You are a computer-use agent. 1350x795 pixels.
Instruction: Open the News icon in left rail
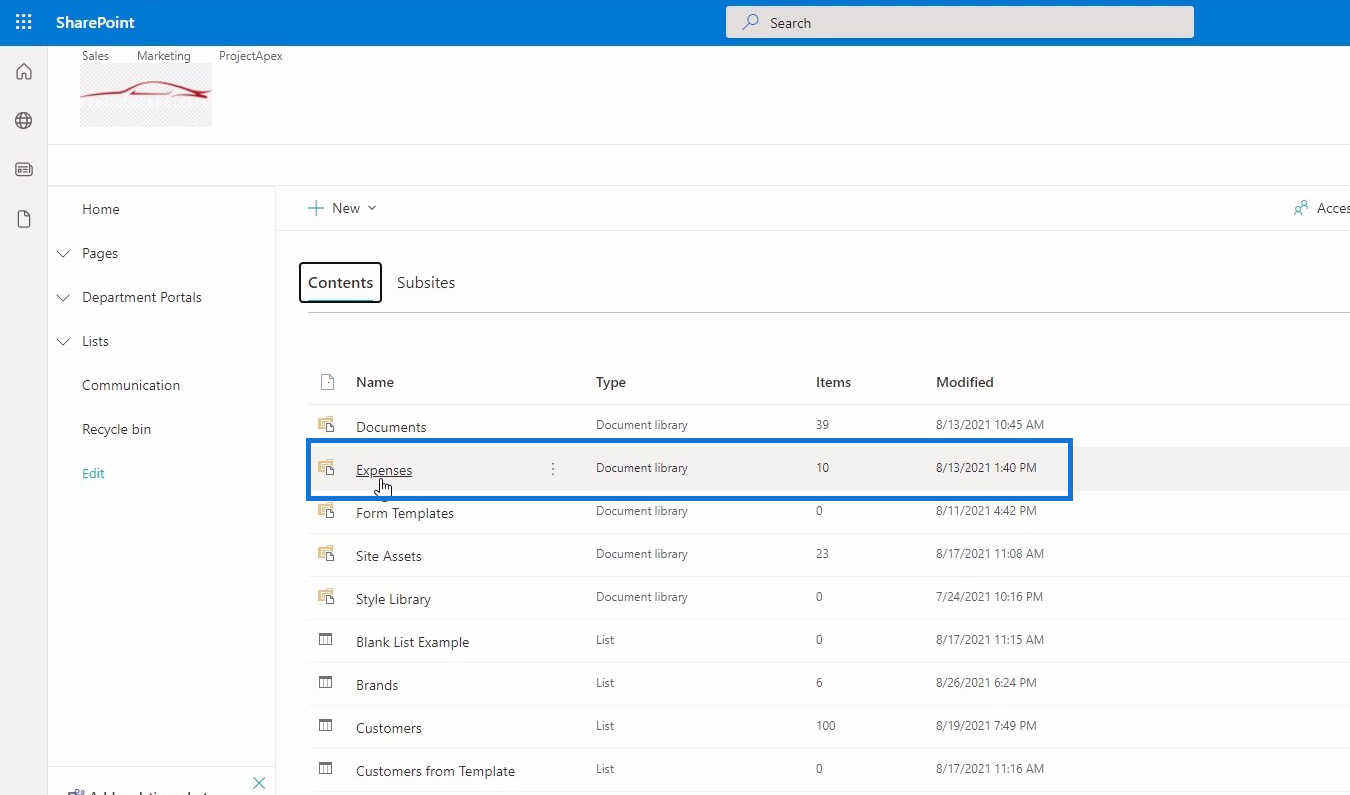tap(24, 170)
